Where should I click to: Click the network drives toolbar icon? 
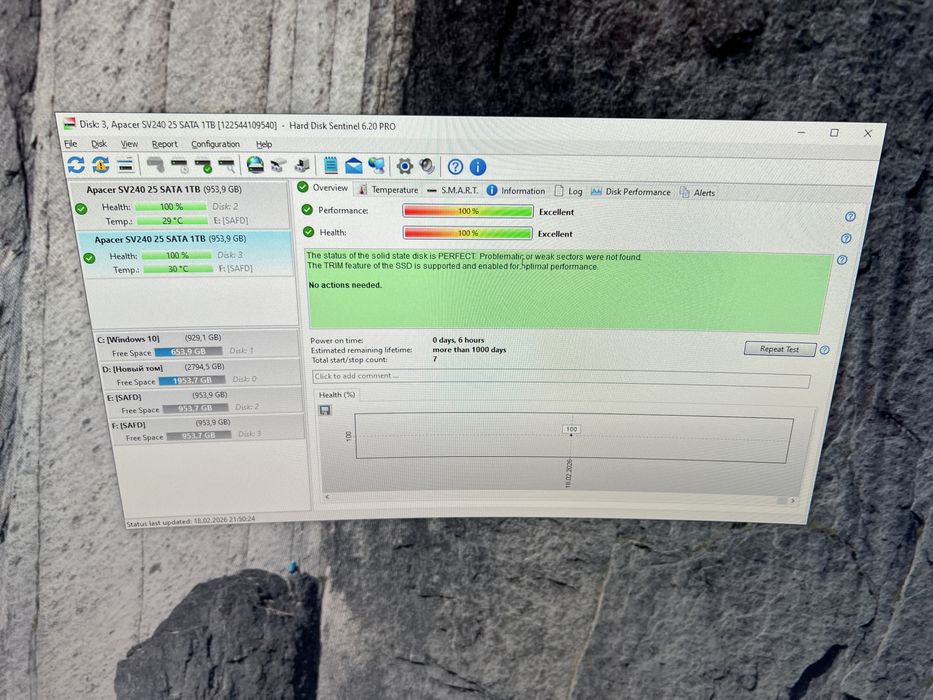coord(278,165)
